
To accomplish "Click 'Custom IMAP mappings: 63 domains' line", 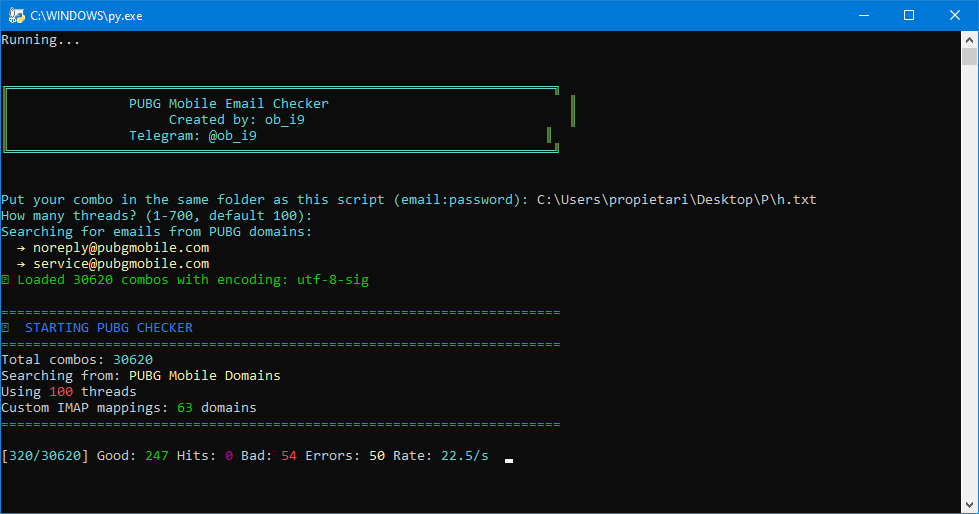I will 129,408.
